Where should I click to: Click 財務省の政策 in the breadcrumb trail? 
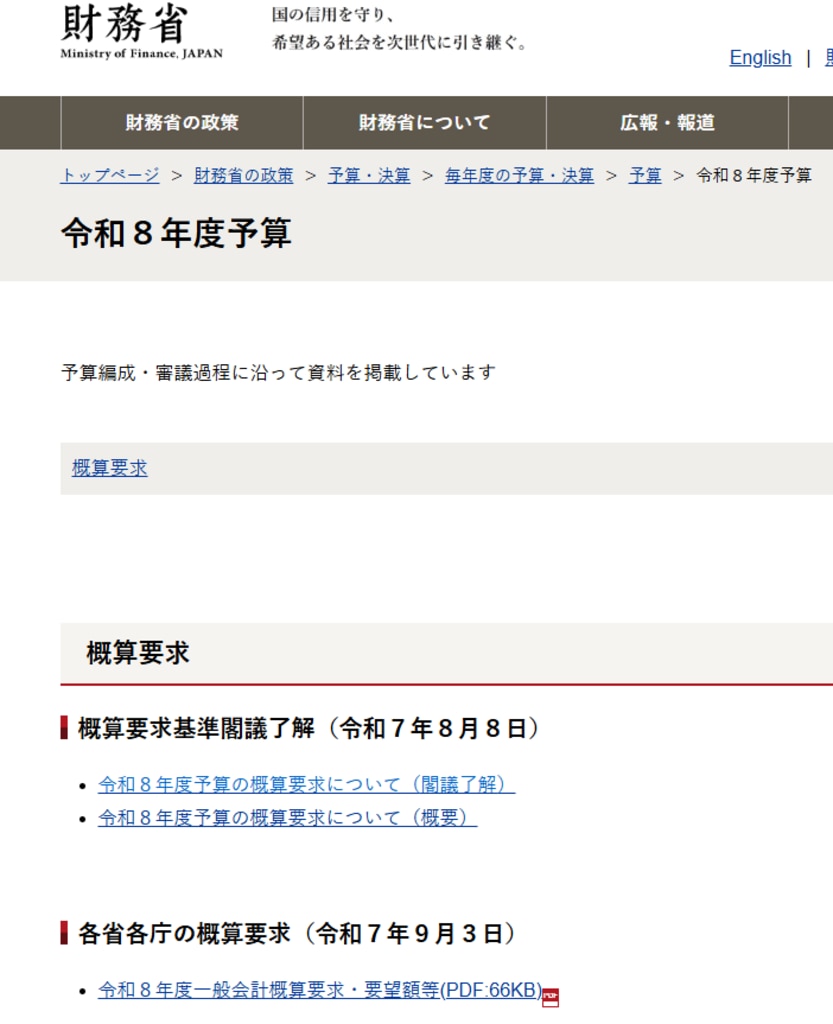[244, 176]
